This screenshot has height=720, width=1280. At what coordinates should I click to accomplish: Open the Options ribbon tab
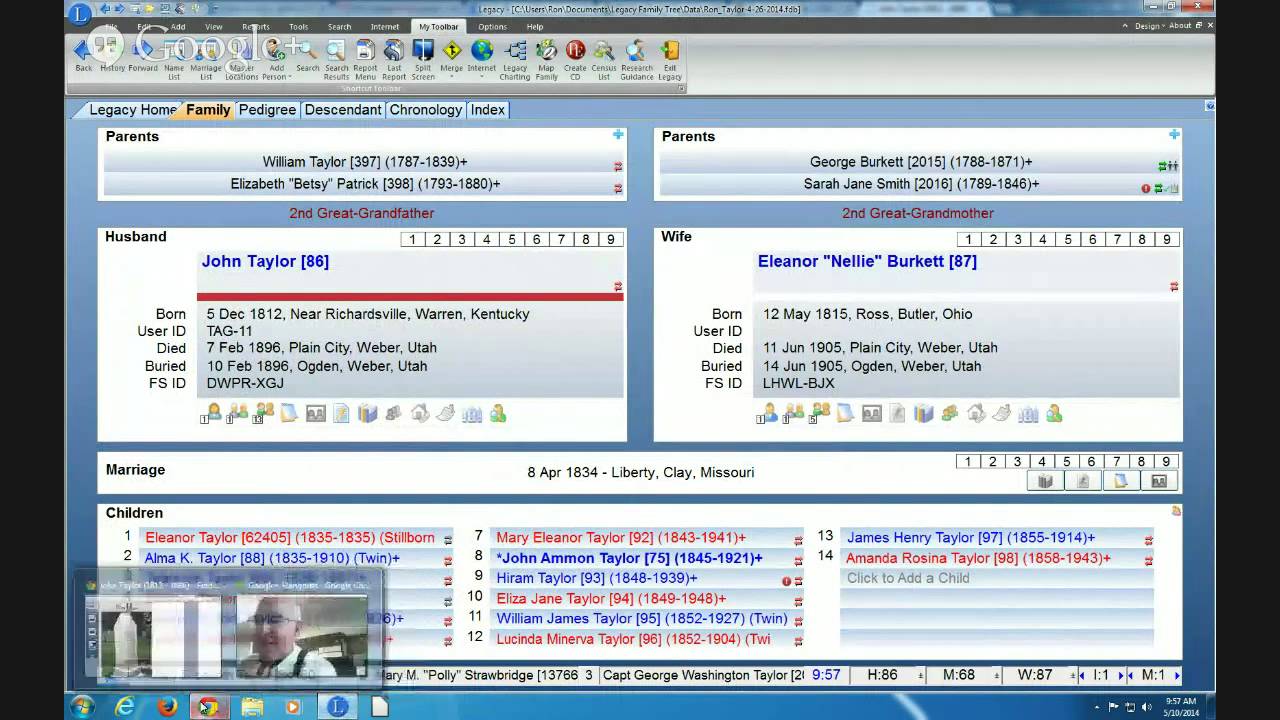click(492, 27)
